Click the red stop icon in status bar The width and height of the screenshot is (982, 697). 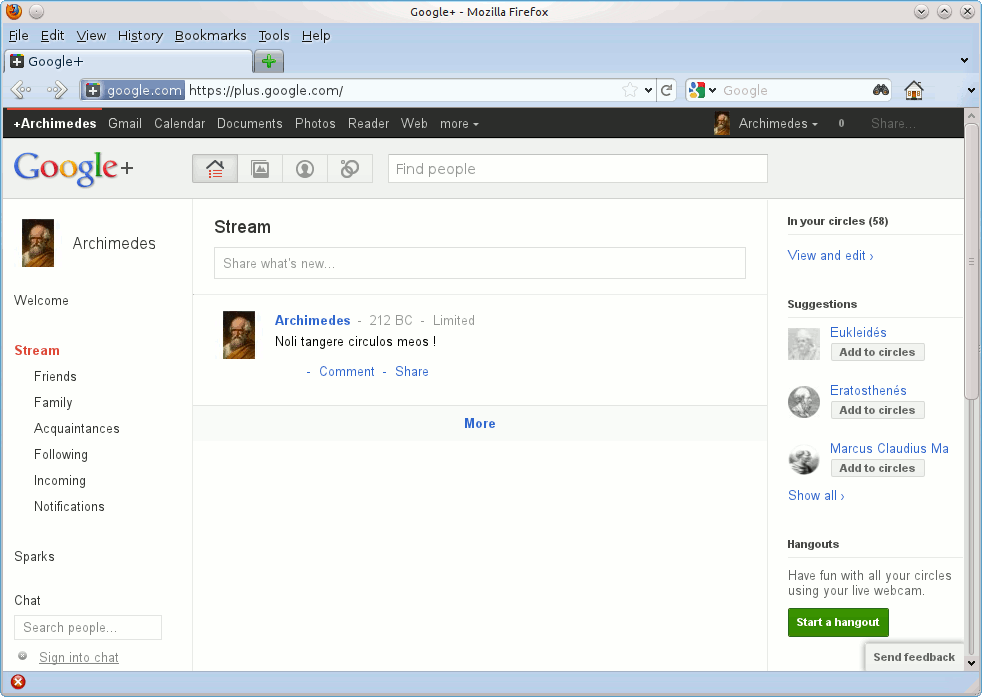18,682
